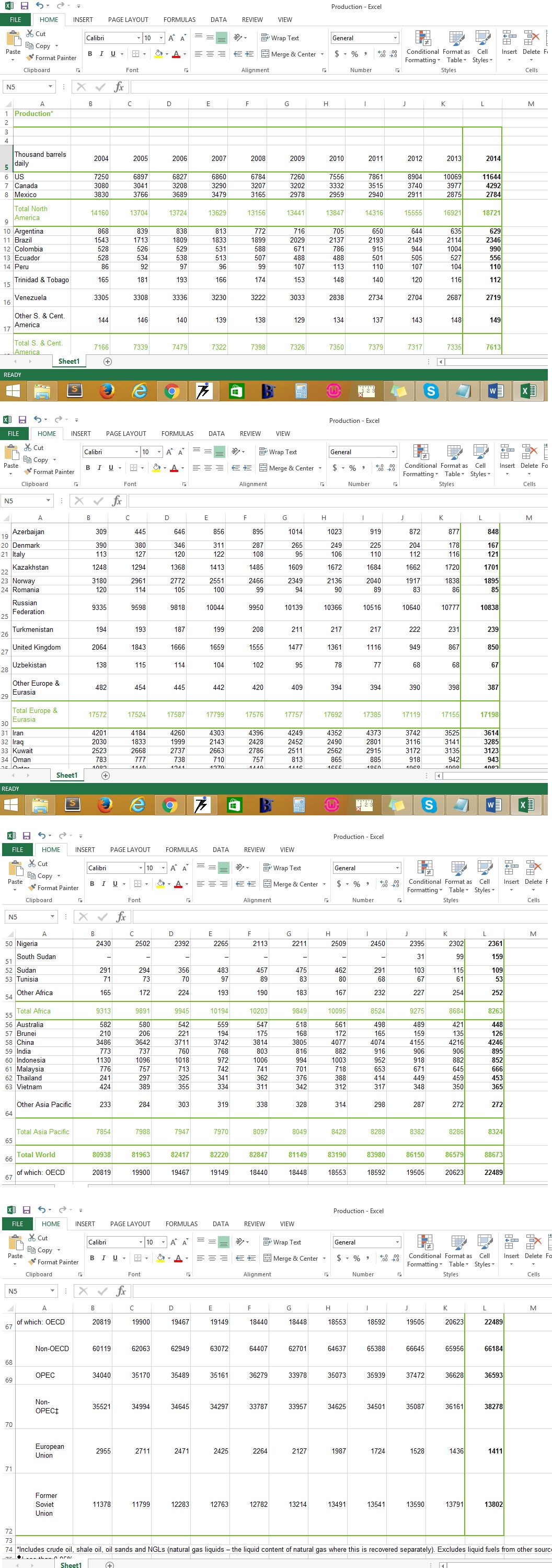Add new sheet plus button beside Sheet1 under Venezuela rows

108,362
